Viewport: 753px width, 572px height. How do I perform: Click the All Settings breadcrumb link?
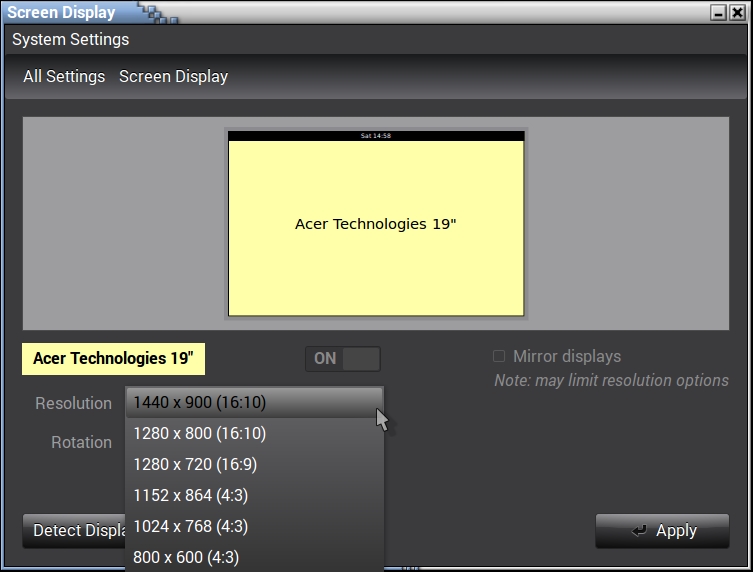click(64, 77)
